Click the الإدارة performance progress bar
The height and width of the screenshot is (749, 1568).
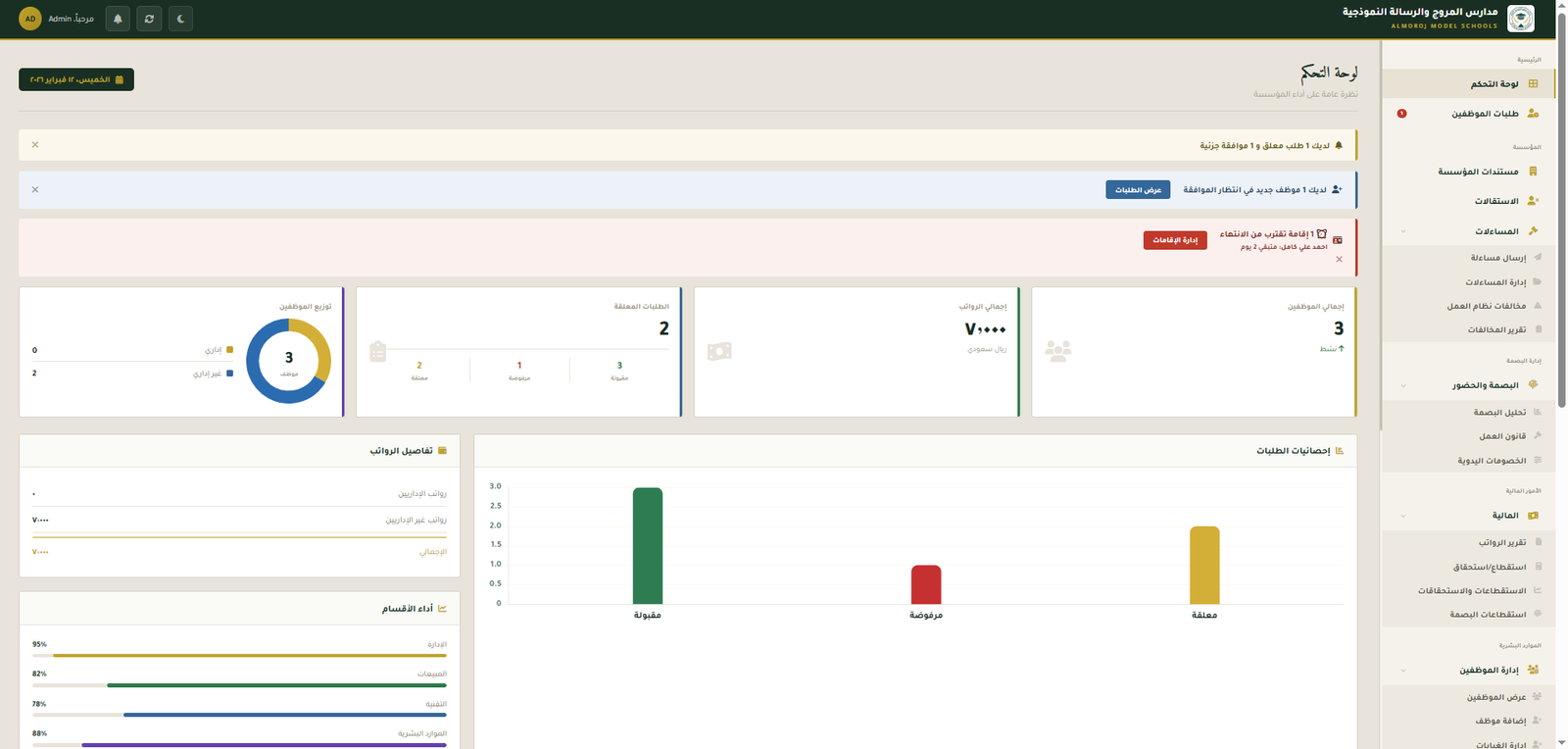[239, 655]
